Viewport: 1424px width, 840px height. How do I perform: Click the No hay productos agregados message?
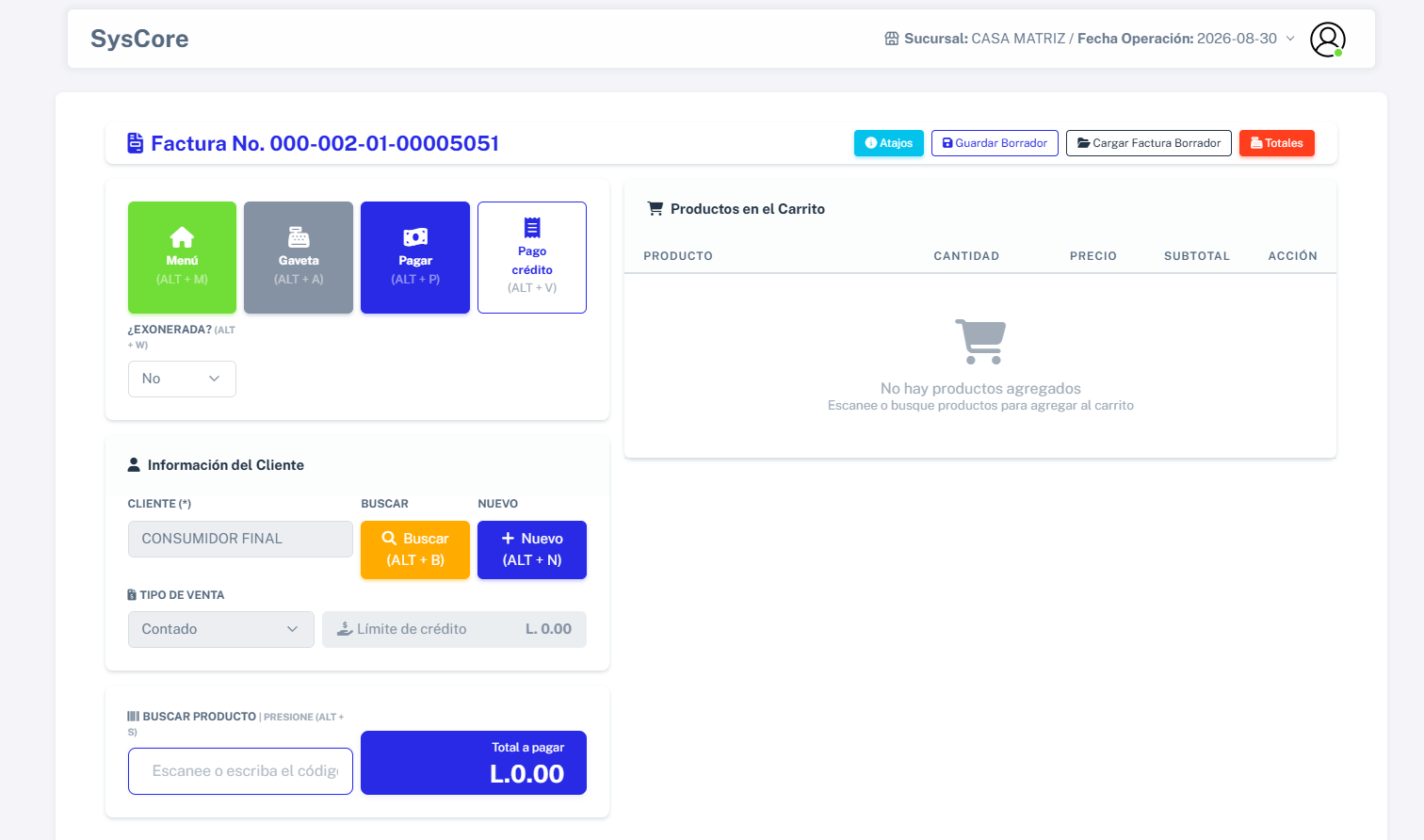pos(980,388)
